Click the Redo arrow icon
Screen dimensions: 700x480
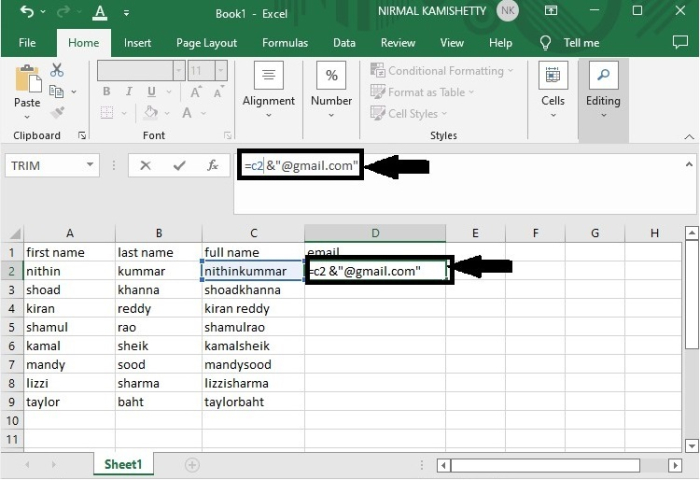(x=63, y=12)
